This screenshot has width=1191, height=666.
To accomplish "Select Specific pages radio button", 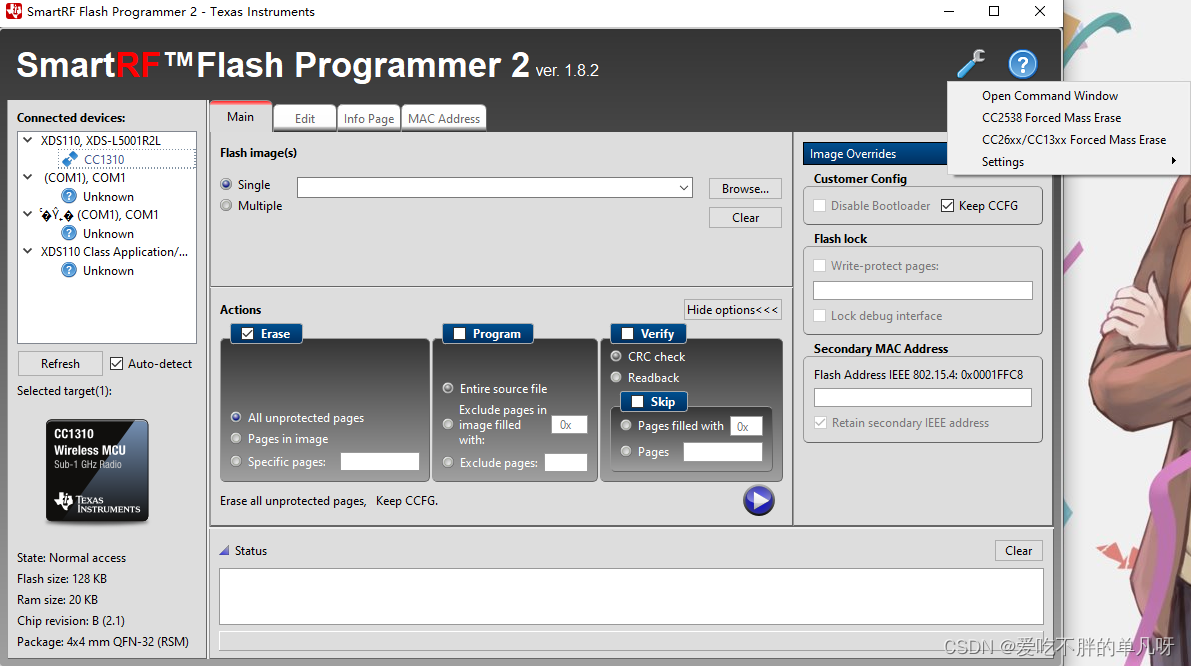I will pos(236,461).
